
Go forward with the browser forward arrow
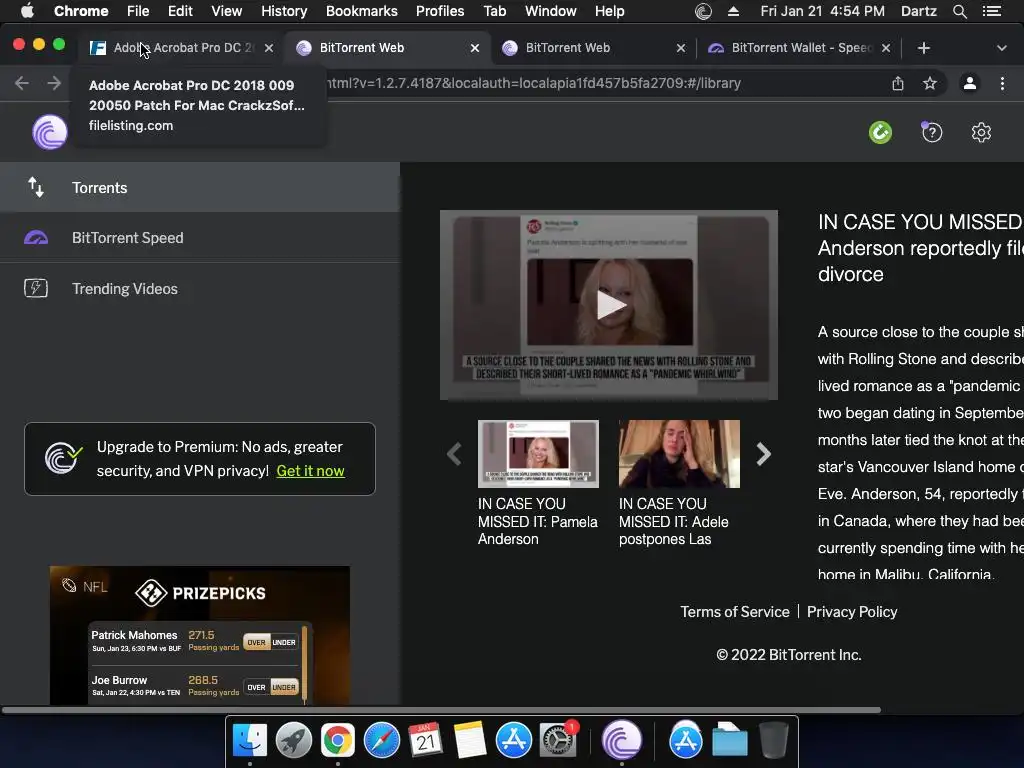coord(54,83)
